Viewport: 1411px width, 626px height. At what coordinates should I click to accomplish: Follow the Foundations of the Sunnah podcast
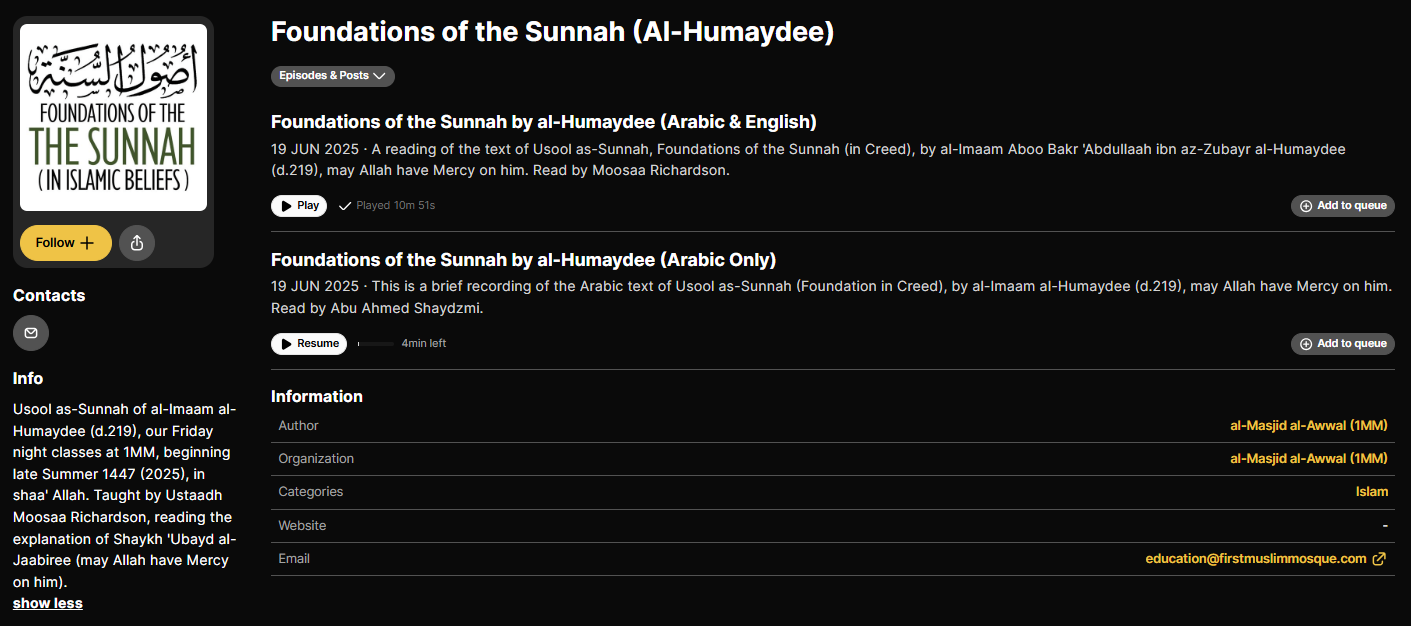[x=66, y=243]
